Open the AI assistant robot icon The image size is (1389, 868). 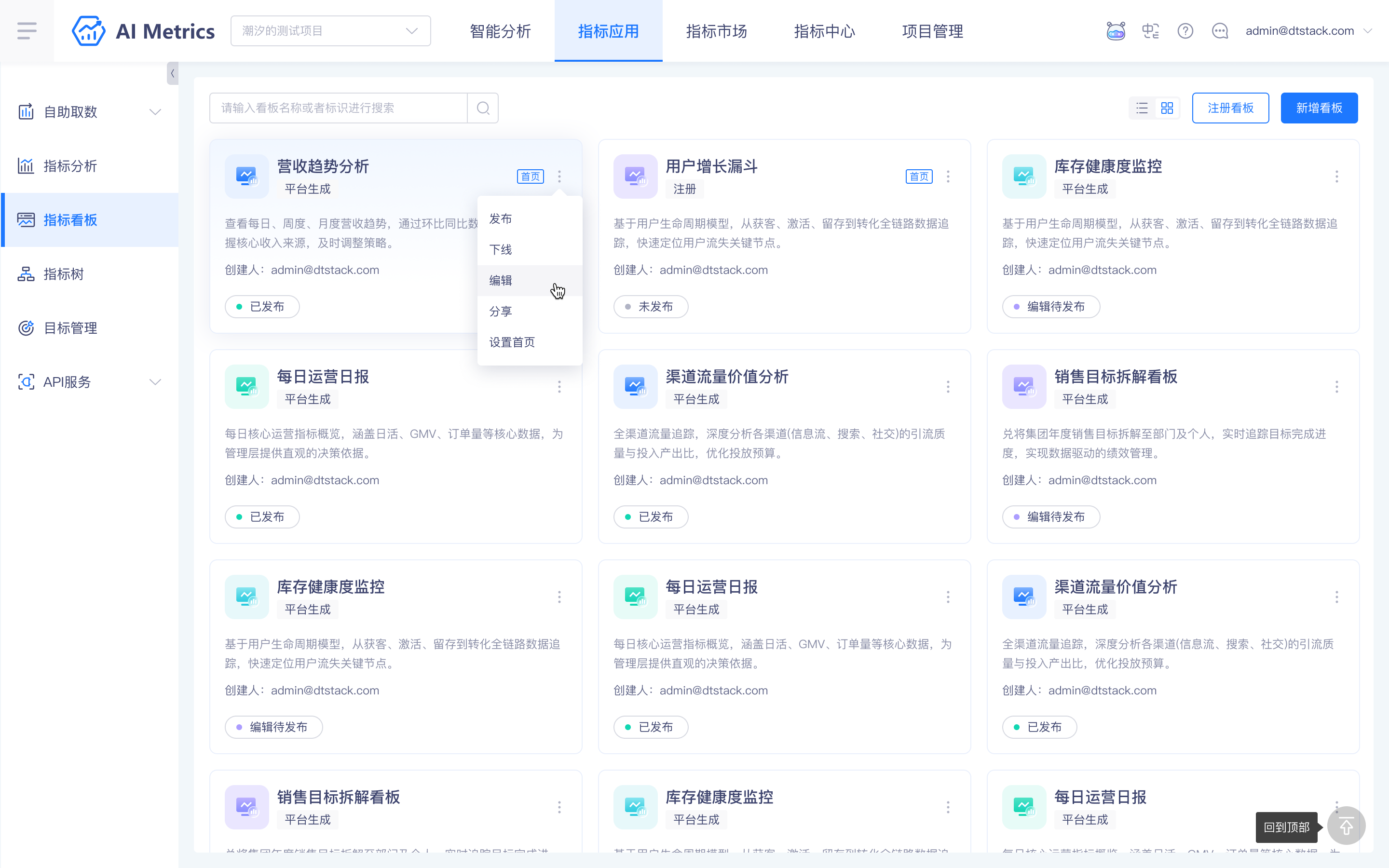(x=1115, y=31)
